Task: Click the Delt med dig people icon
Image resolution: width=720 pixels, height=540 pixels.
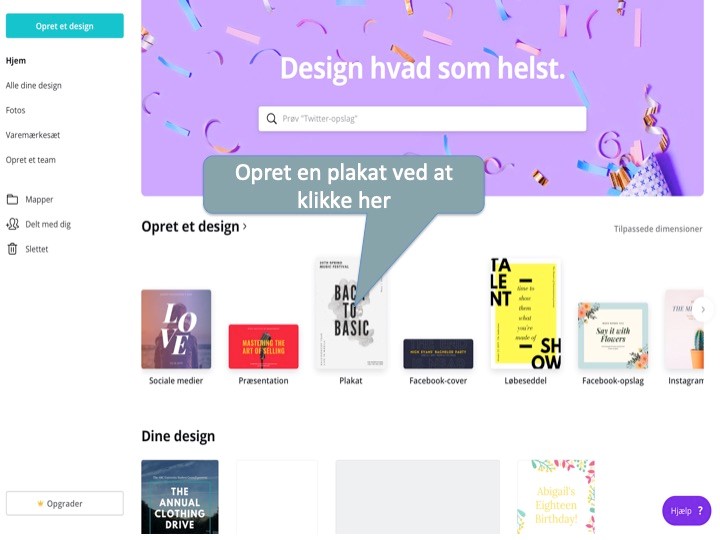Action: point(12,224)
